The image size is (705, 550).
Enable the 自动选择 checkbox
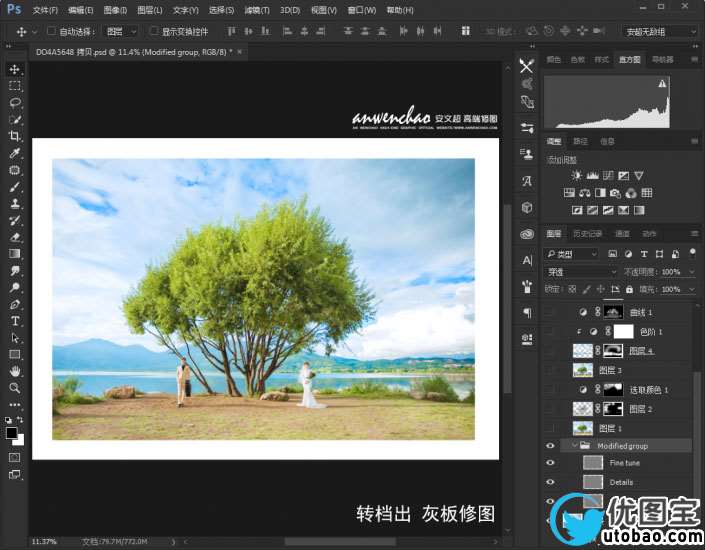tap(51, 31)
